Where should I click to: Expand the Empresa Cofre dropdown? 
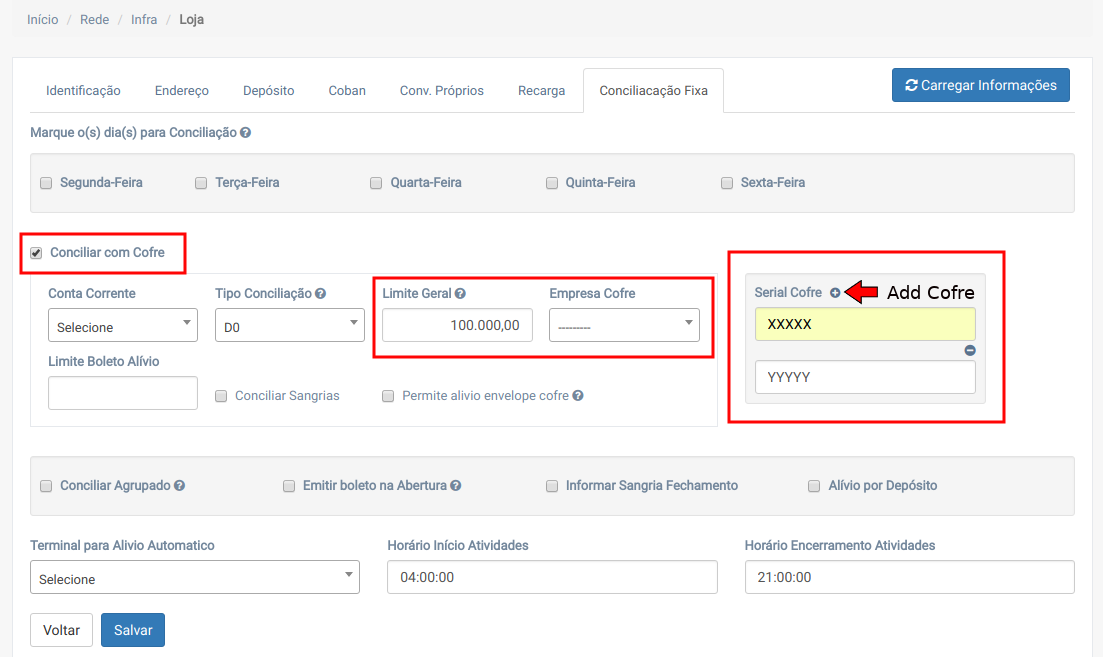(x=624, y=325)
